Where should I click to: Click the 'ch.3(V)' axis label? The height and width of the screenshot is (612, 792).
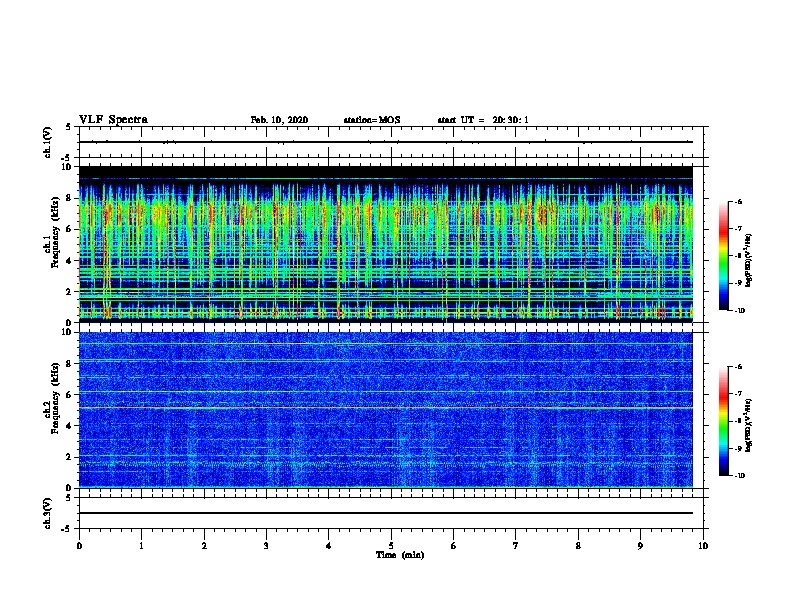[x=47, y=513]
